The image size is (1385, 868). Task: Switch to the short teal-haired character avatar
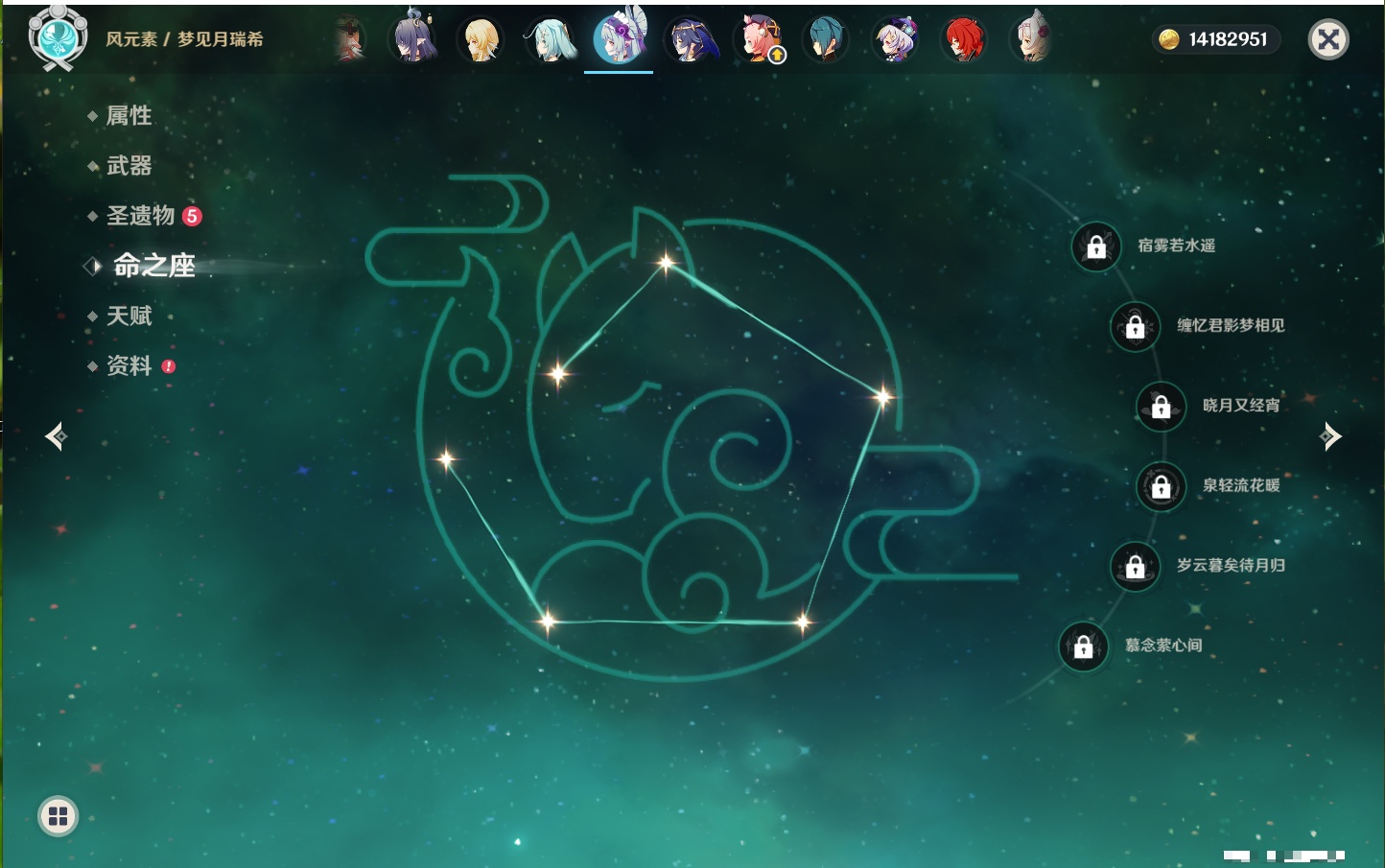(x=826, y=39)
